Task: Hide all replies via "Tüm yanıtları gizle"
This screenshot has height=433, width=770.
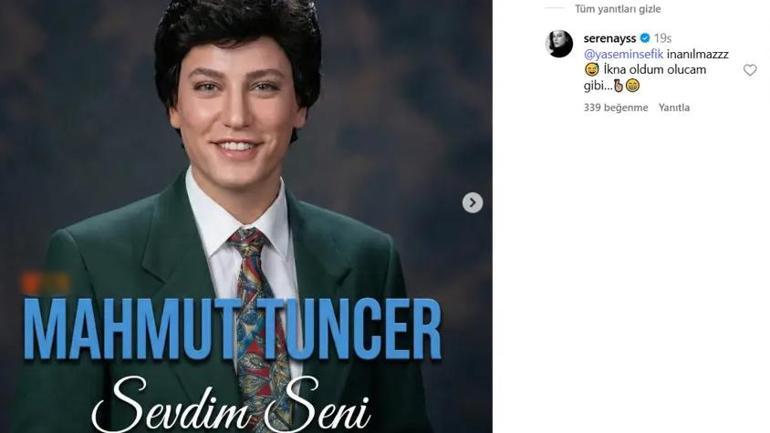Action: coord(617,9)
